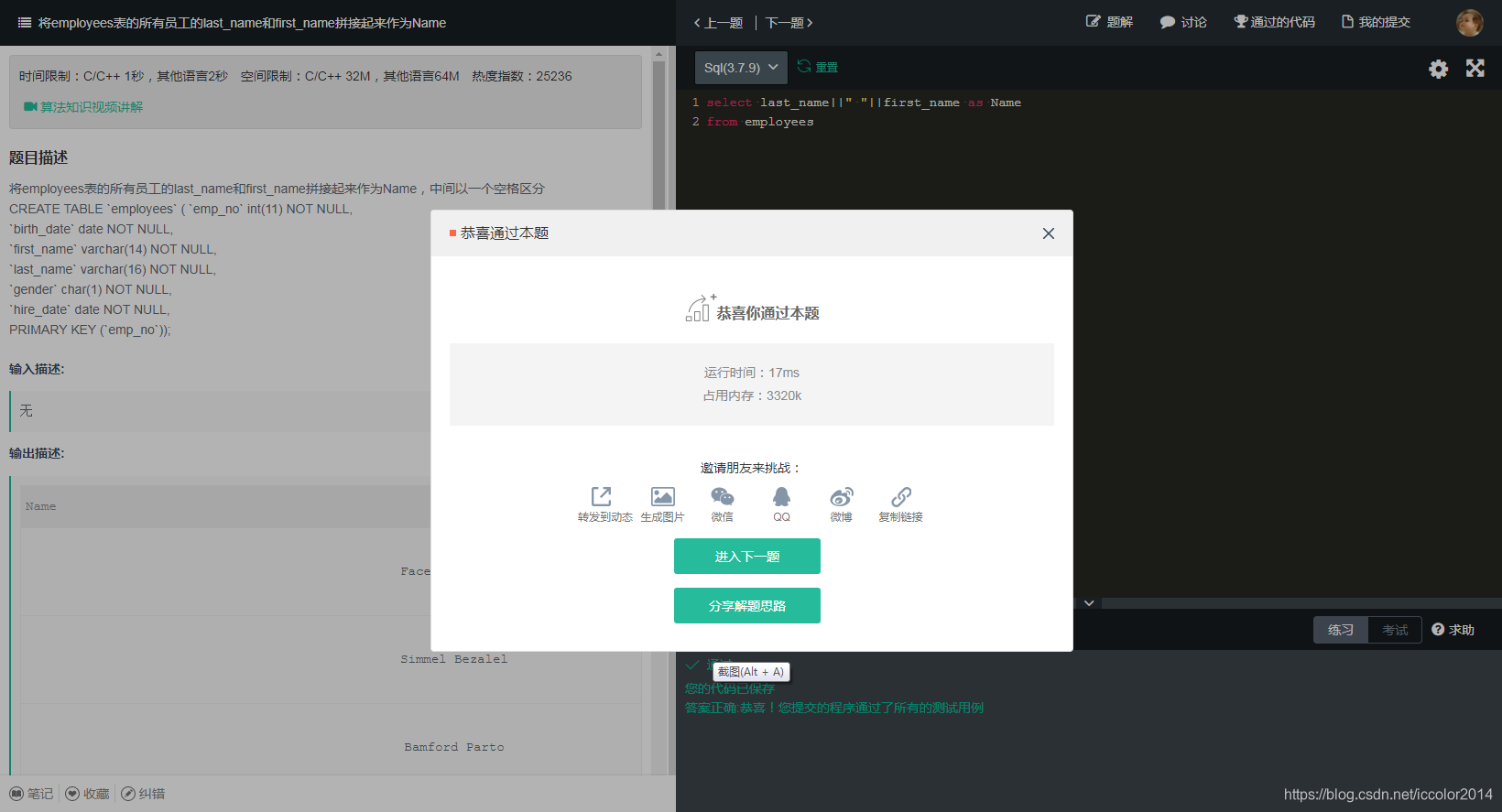Open 通过的代码 passed code tab

[1274, 22]
